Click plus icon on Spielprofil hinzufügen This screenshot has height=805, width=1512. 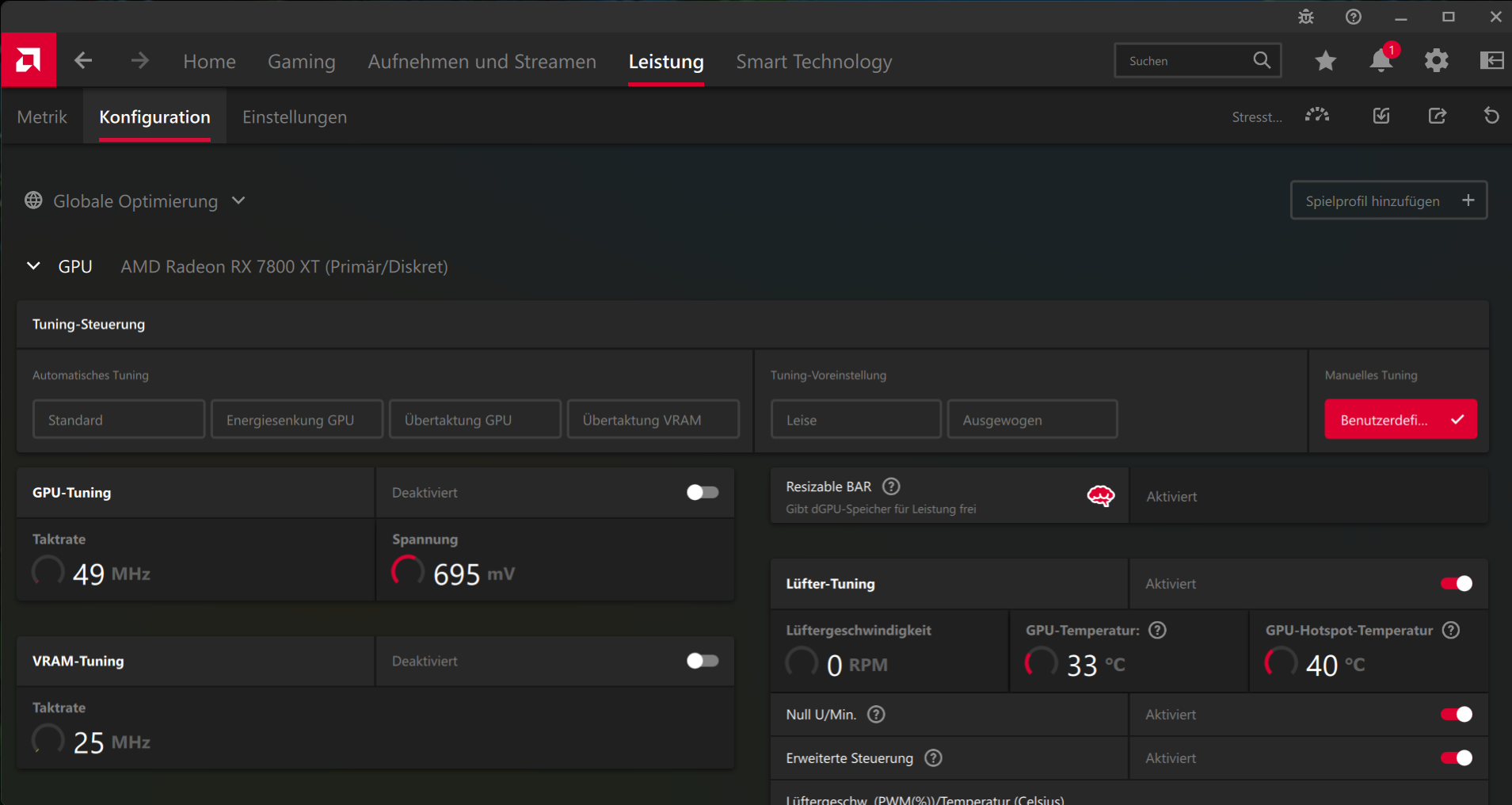click(1468, 200)
